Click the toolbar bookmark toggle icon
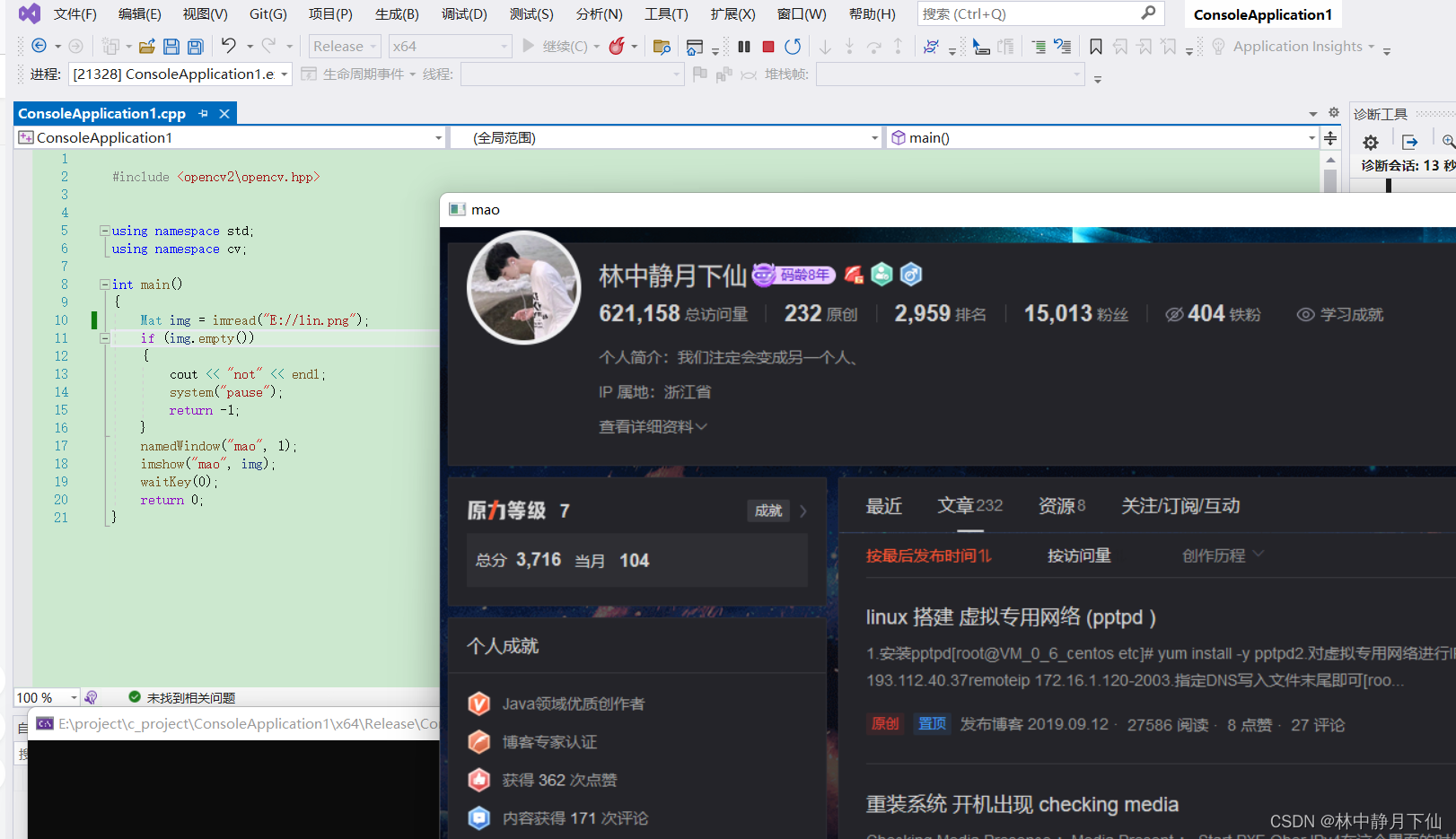Viewport: 1456px width, 839px height. pyautogui.click(x=1096, y=46)
